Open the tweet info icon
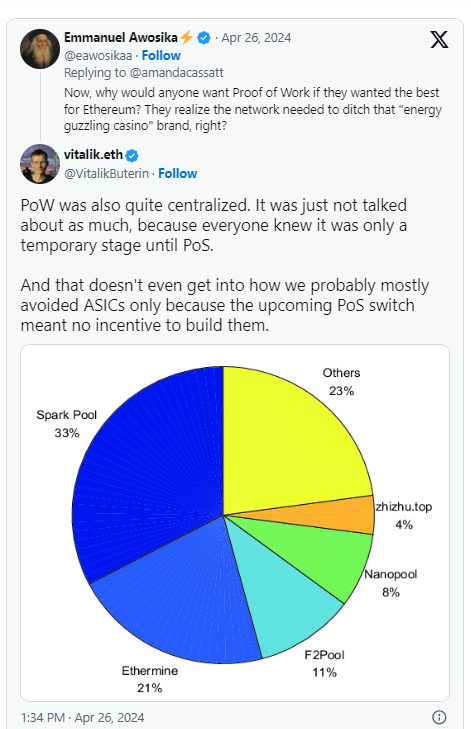The width and height of the screenshot is (471, 729). [x=439, y=717]
